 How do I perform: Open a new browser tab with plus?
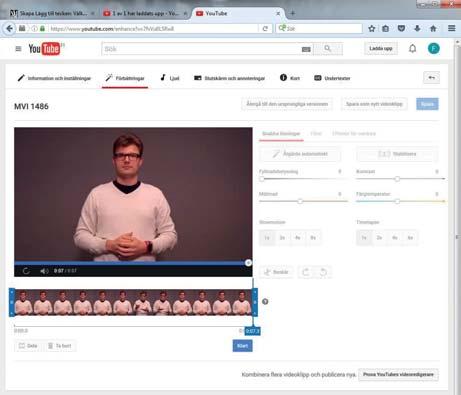point(292,13)
